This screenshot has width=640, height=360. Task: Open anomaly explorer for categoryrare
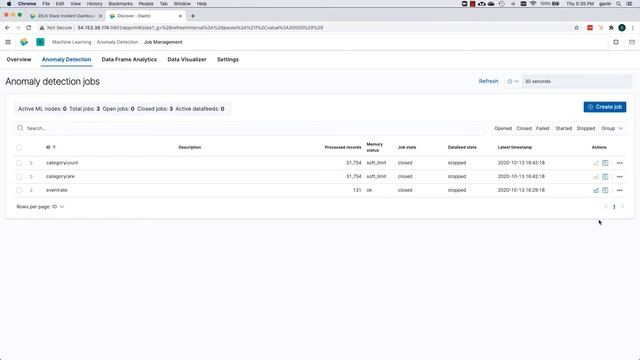tap(605, 177)
